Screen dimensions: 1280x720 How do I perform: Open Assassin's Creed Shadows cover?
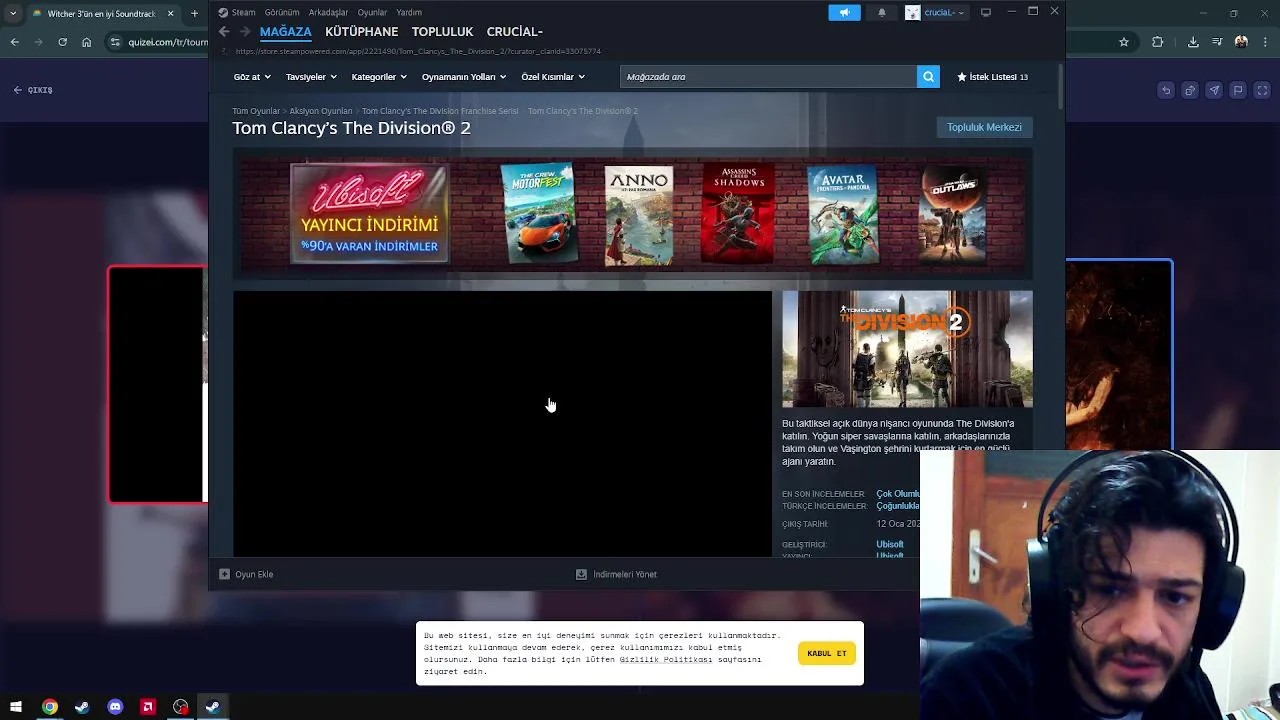(738, 214)
